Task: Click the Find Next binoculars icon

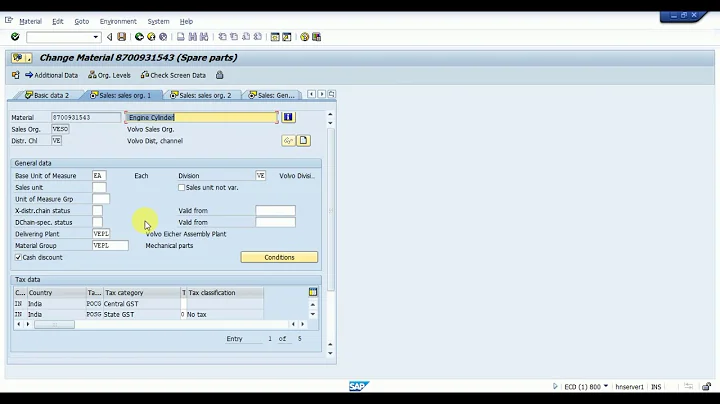Action: pos(204,37)
